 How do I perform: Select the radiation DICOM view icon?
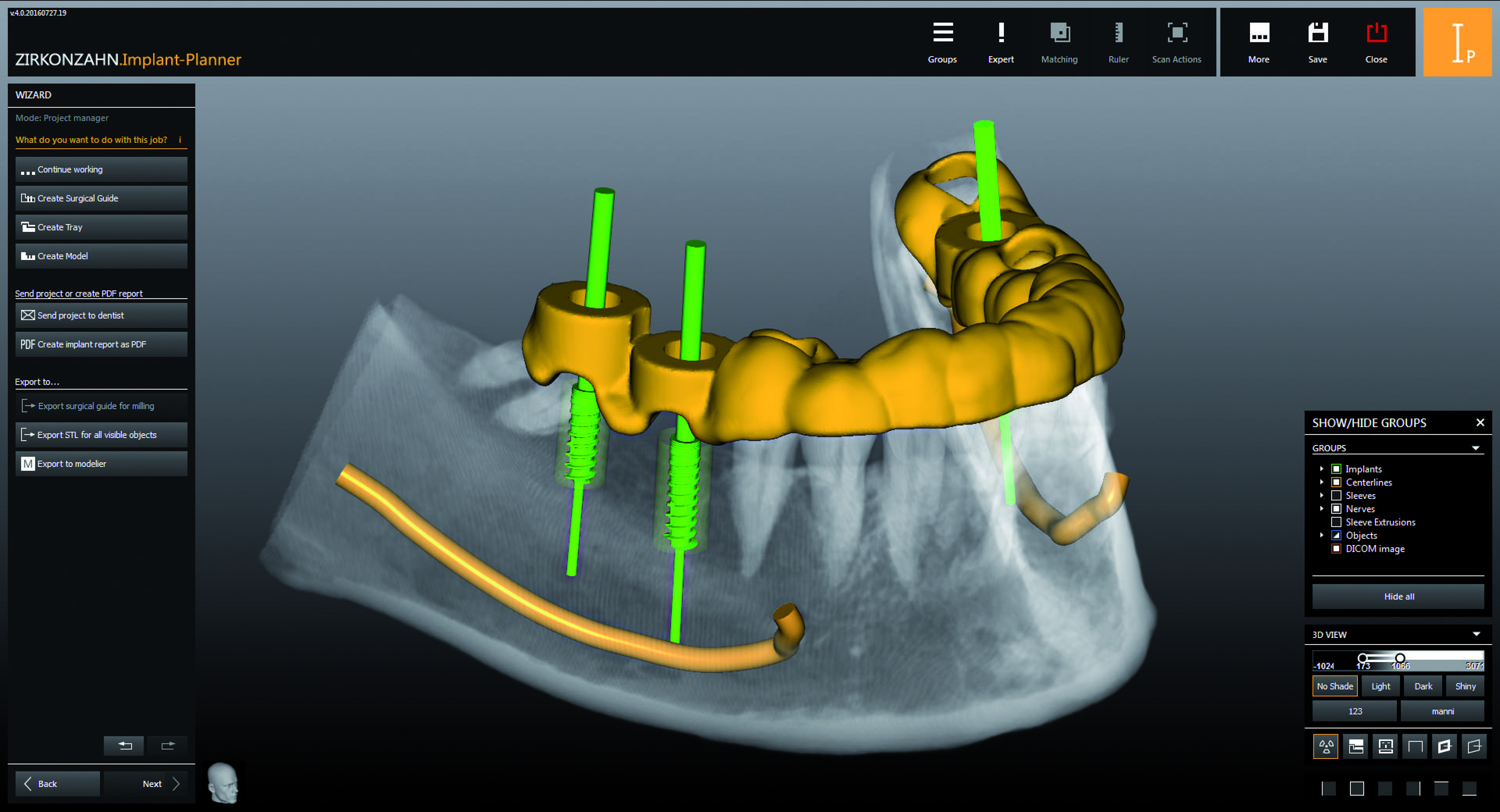pyautogui.click(x=1326, y=746)
